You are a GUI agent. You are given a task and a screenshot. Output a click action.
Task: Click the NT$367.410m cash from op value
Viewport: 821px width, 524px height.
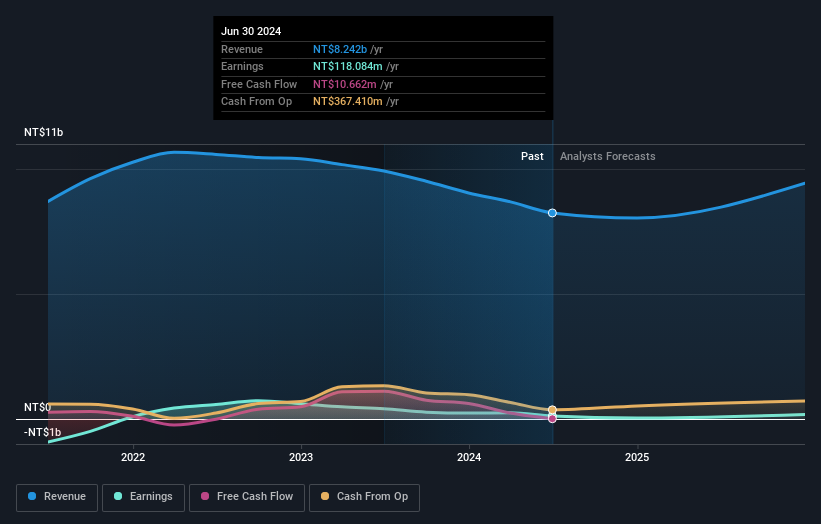tap(348, 102)
